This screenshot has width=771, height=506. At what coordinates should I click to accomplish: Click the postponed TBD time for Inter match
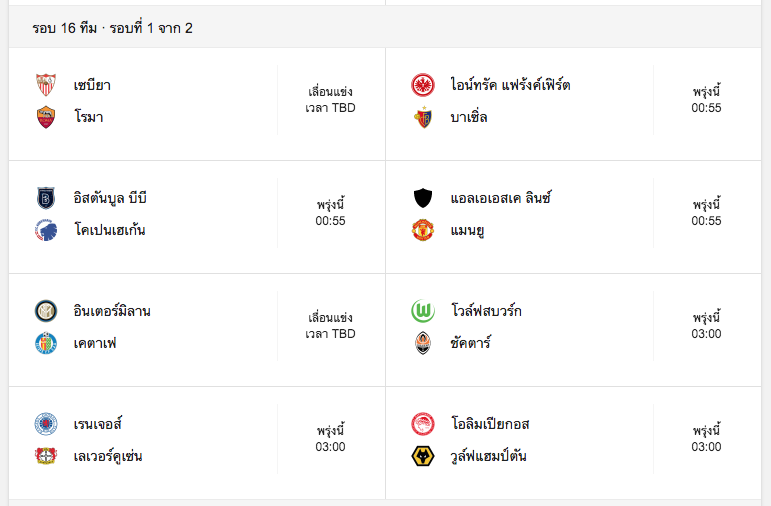330,326
